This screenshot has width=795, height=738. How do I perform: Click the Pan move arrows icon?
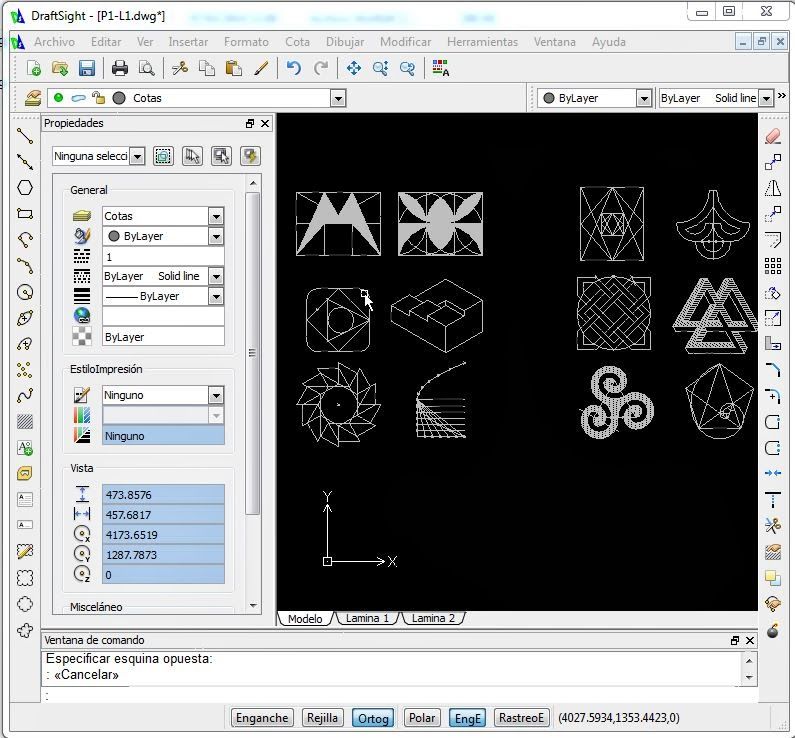(x=354, y=68)
